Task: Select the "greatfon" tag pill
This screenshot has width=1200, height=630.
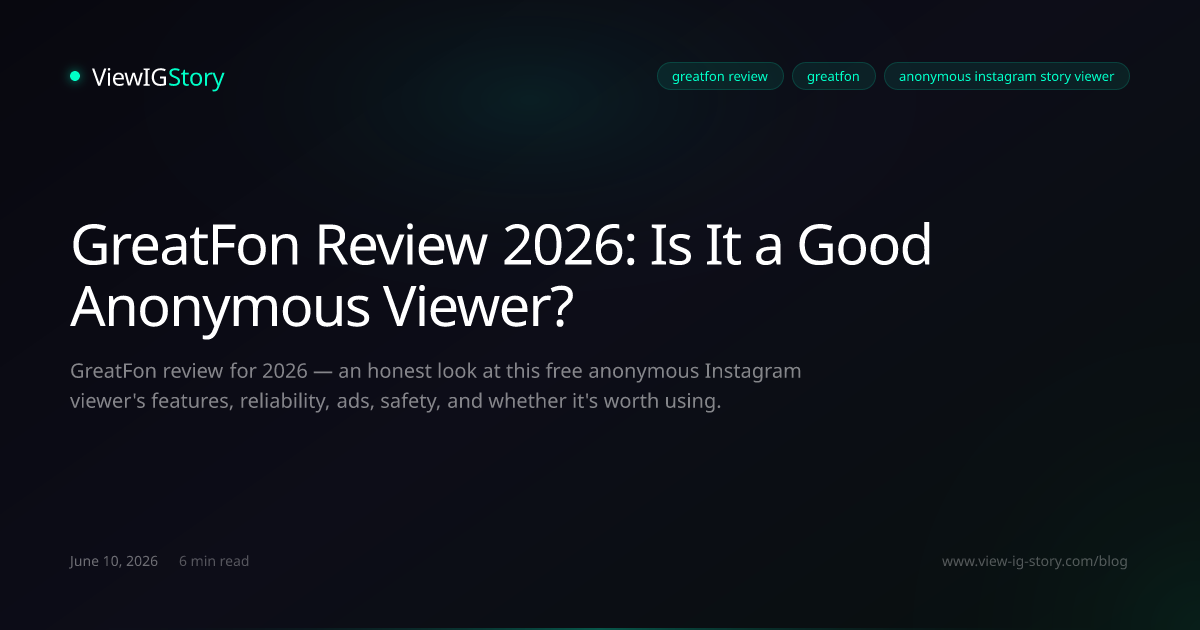Action: [x=833, y=76]
